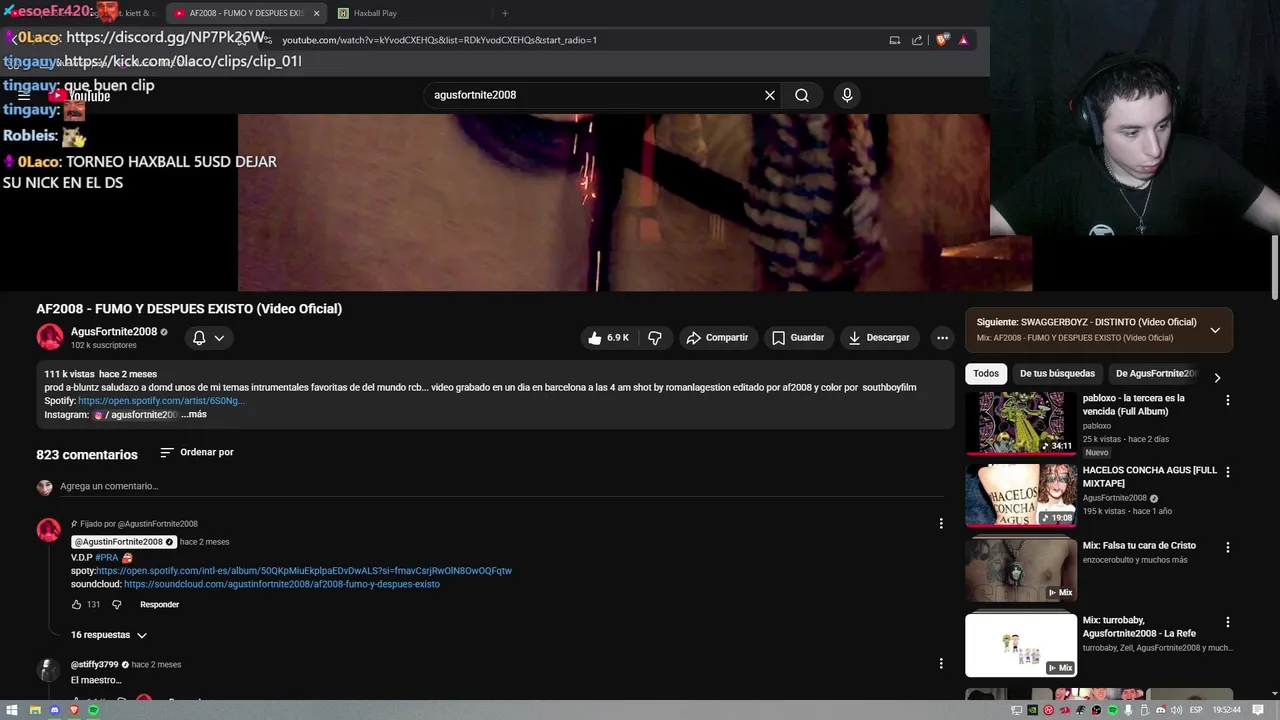Open more actions menu beside Descargar
The height and width of the screenshot is (720, 1280).
point(942,338)
